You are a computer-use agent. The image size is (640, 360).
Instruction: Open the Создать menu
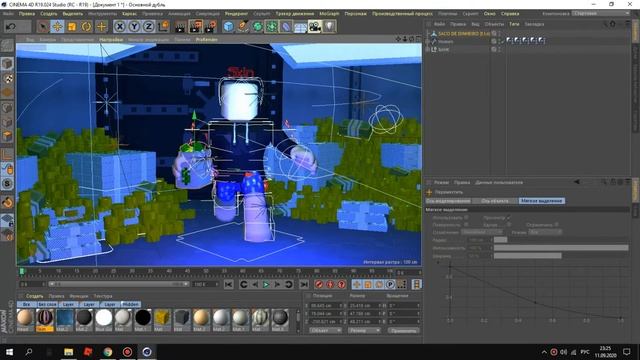(49, 13)
